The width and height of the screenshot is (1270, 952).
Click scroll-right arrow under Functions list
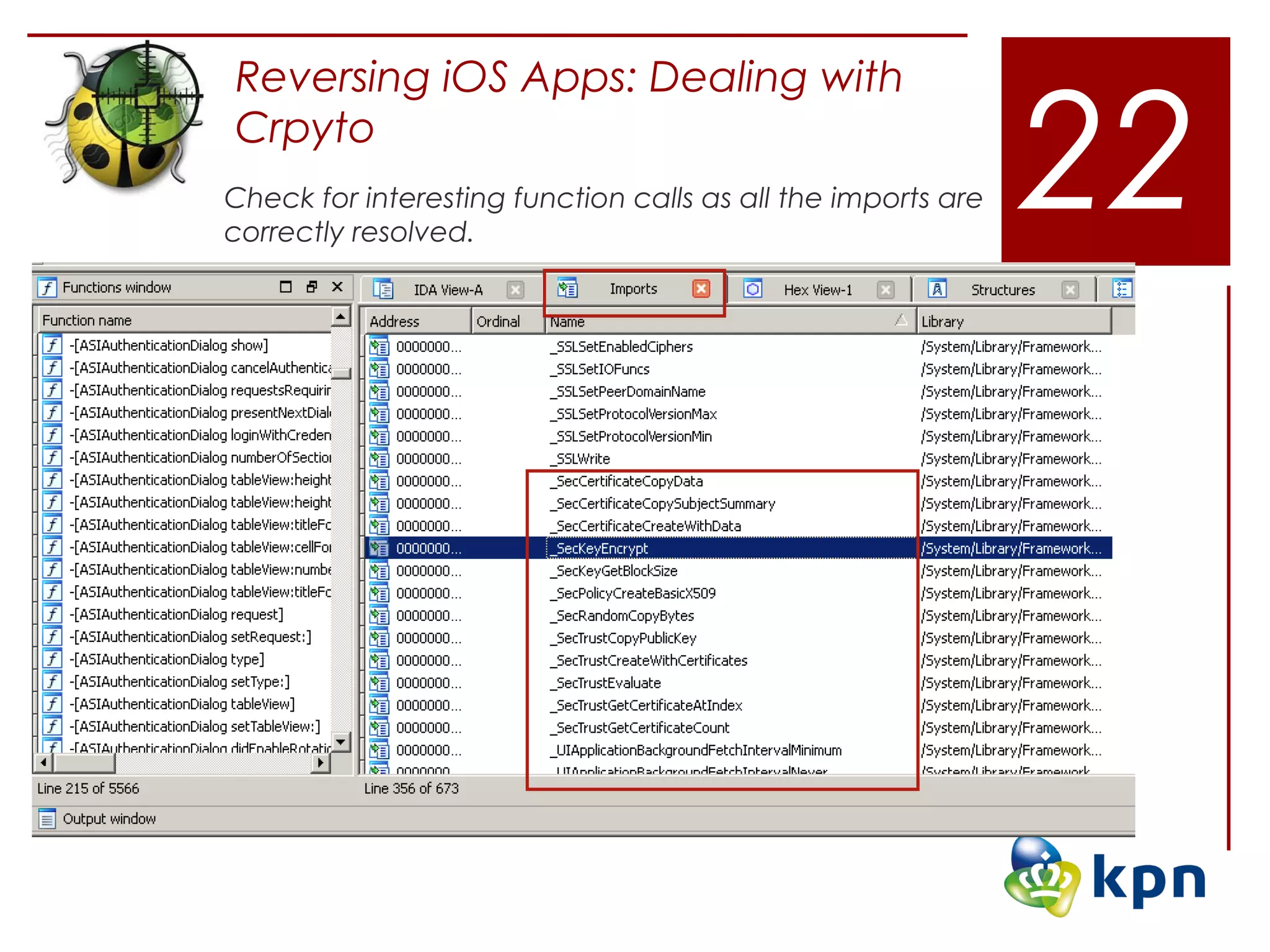pyautogui.click(x=320, y=762)
